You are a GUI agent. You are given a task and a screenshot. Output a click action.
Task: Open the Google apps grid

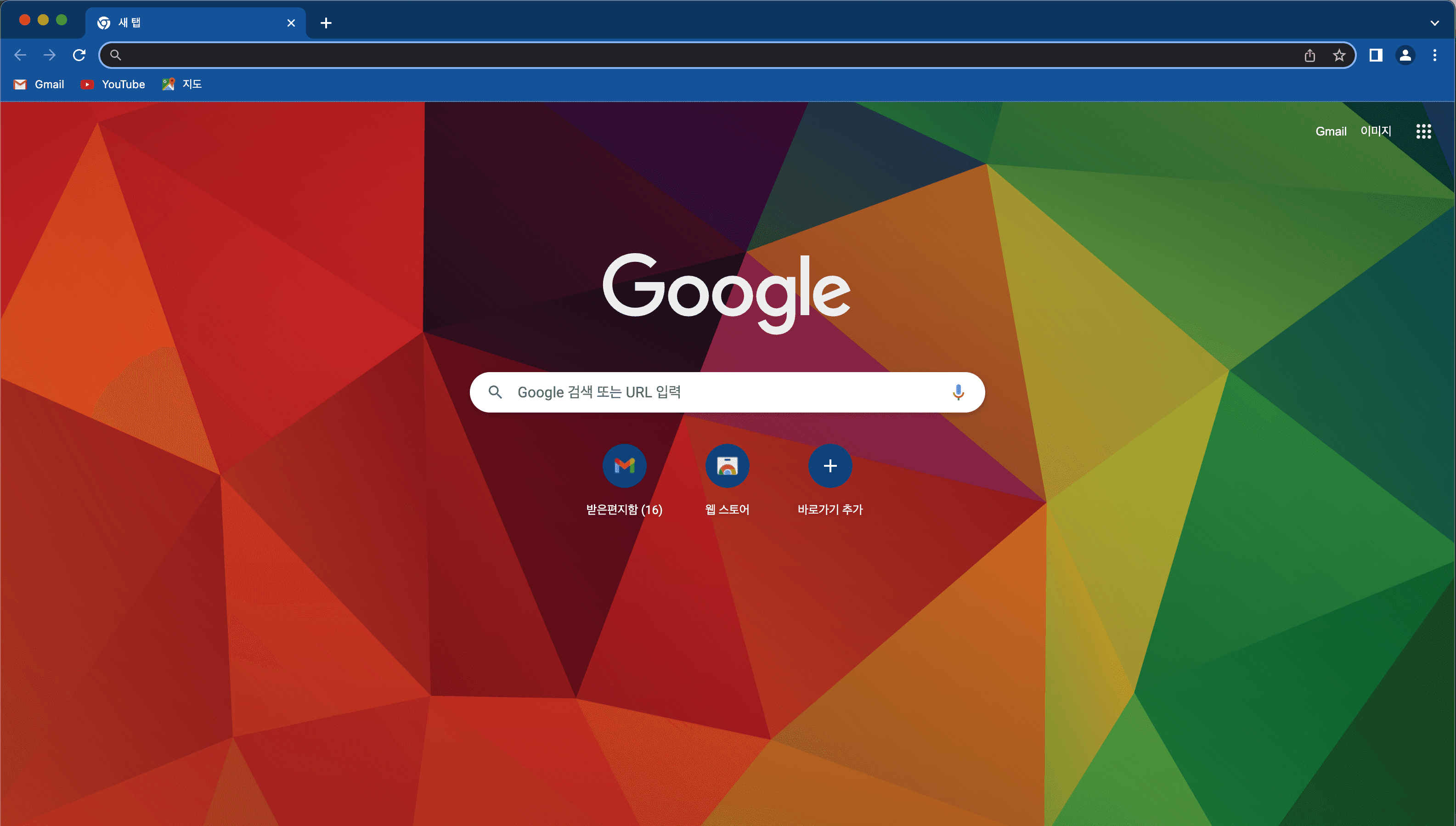(1423, 131)
